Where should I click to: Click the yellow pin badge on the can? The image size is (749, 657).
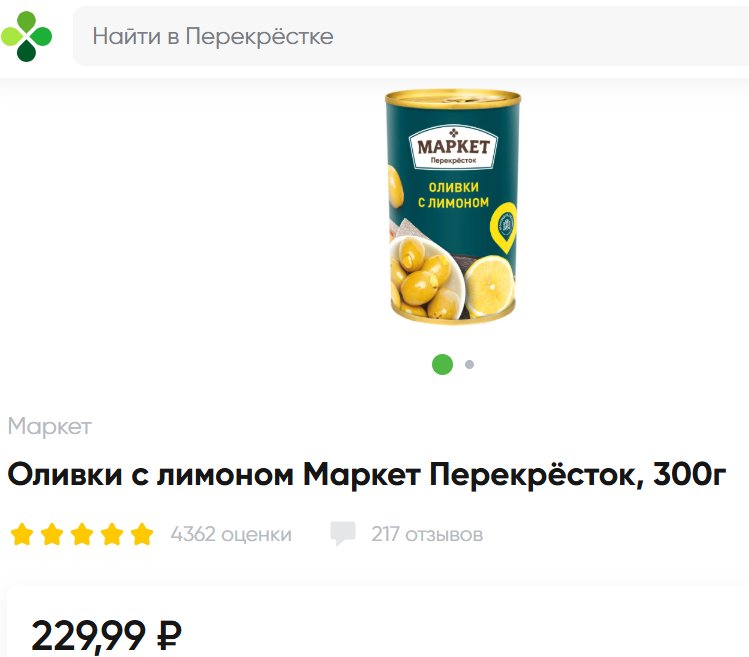pos(504,227)
